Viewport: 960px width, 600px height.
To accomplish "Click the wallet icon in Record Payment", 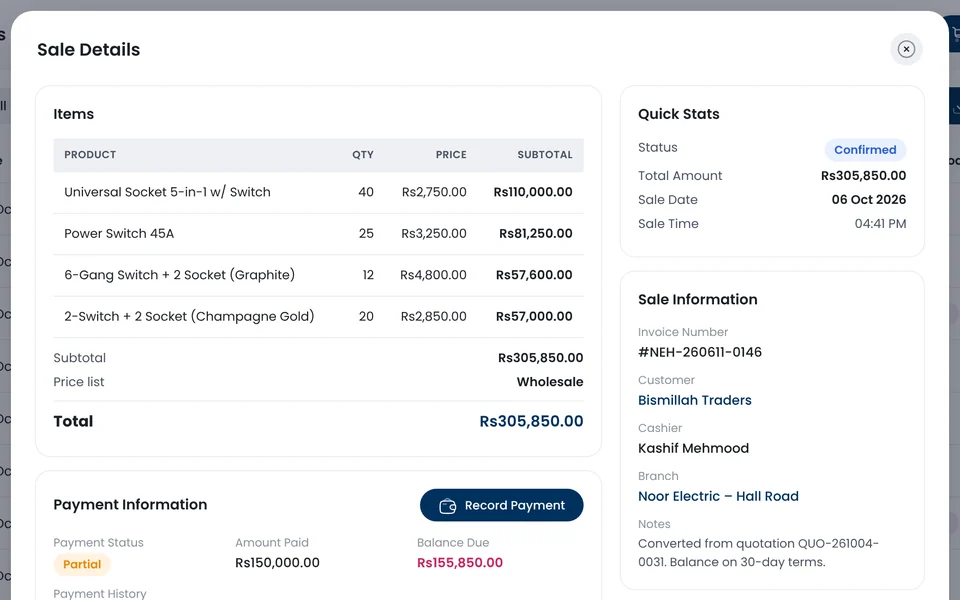I will tap(448, 506).
